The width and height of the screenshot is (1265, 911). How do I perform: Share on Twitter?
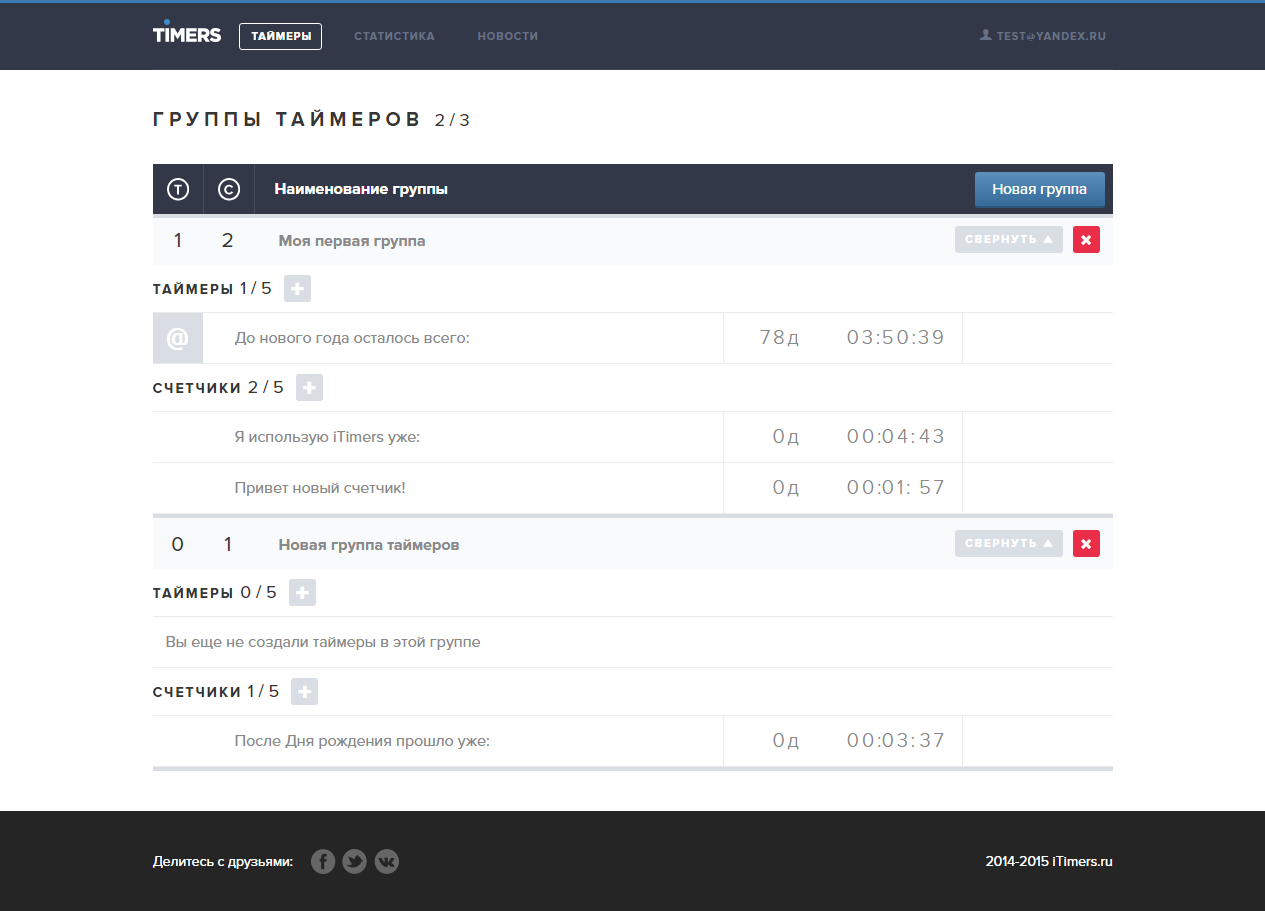(x=354, y=861)
